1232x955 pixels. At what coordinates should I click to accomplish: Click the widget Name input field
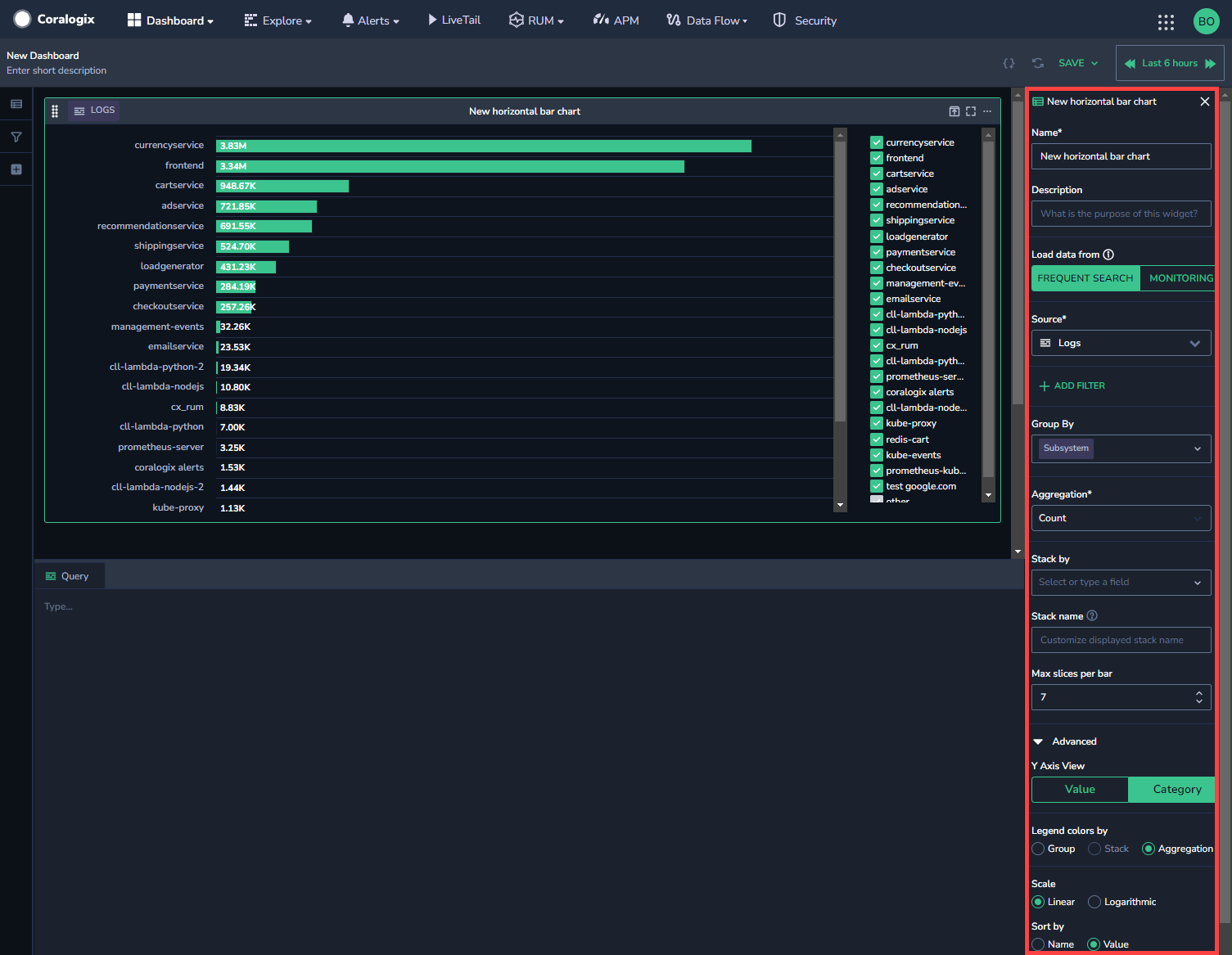(x=1121, y=156)
